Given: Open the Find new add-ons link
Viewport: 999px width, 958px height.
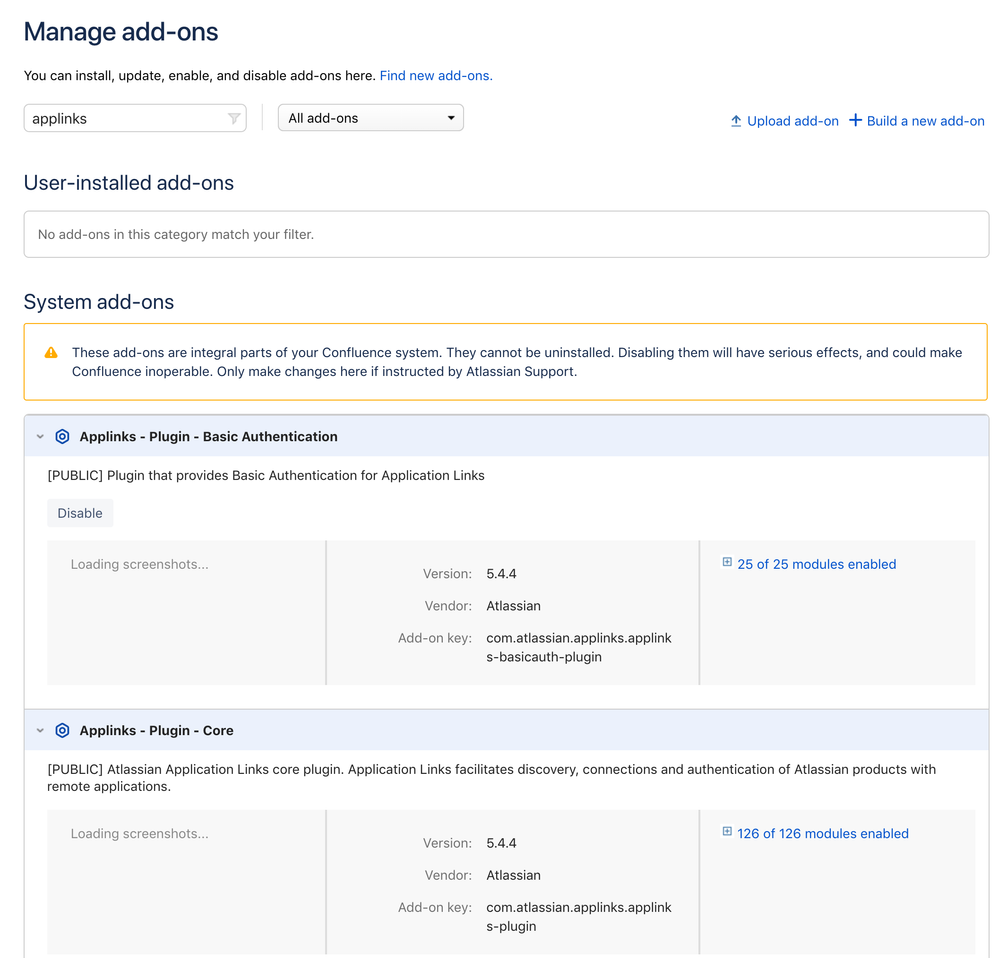Looking at the screenshot, I should click(436, 75).
